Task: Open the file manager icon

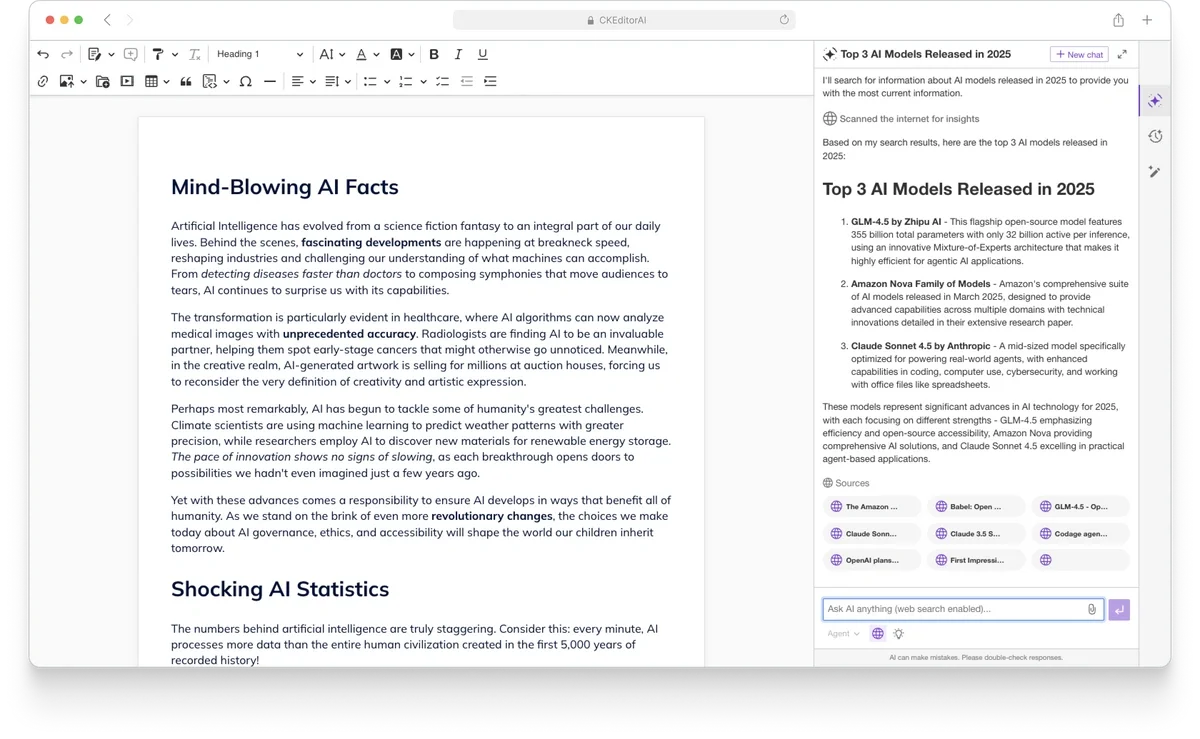Action: [103, 81]
